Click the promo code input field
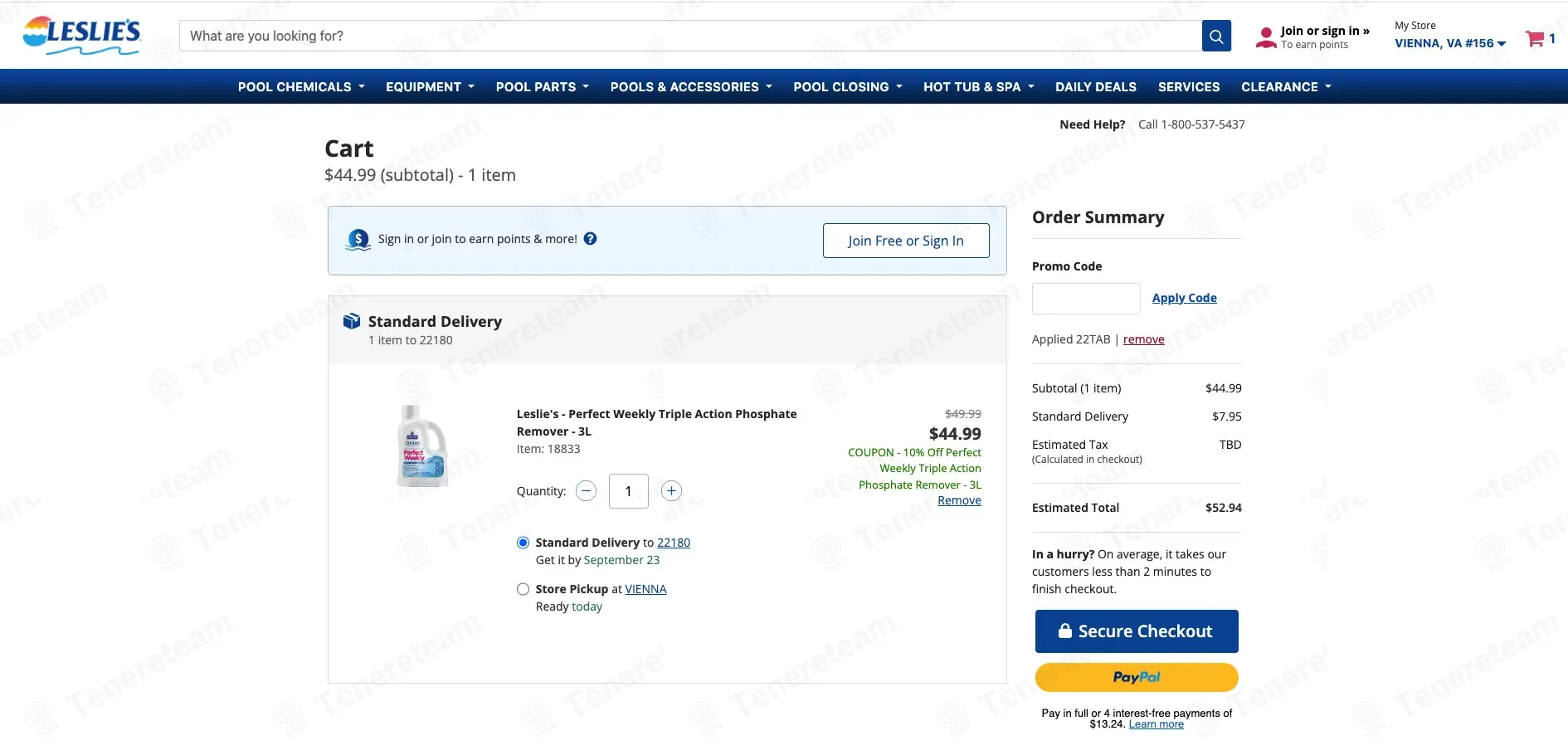Screen dimensions: 1568x755 (x=1086, y=299)
